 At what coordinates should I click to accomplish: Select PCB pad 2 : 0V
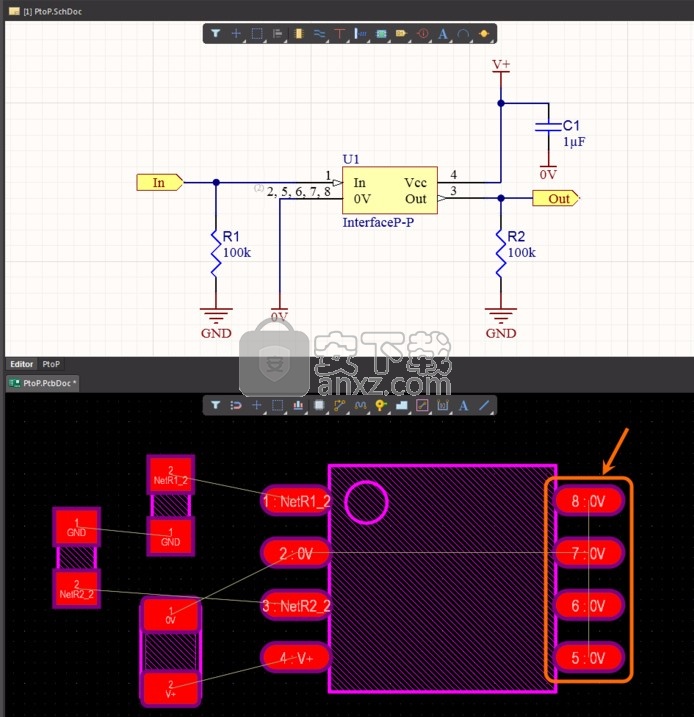296,554
